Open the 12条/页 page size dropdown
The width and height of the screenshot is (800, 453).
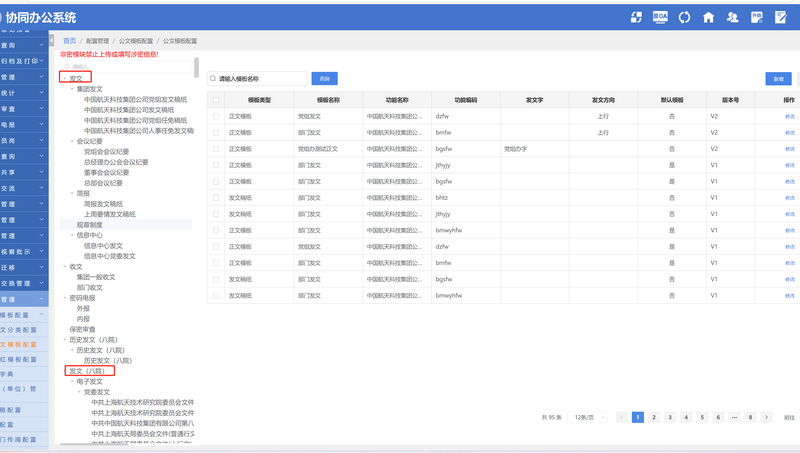point(588,417)
